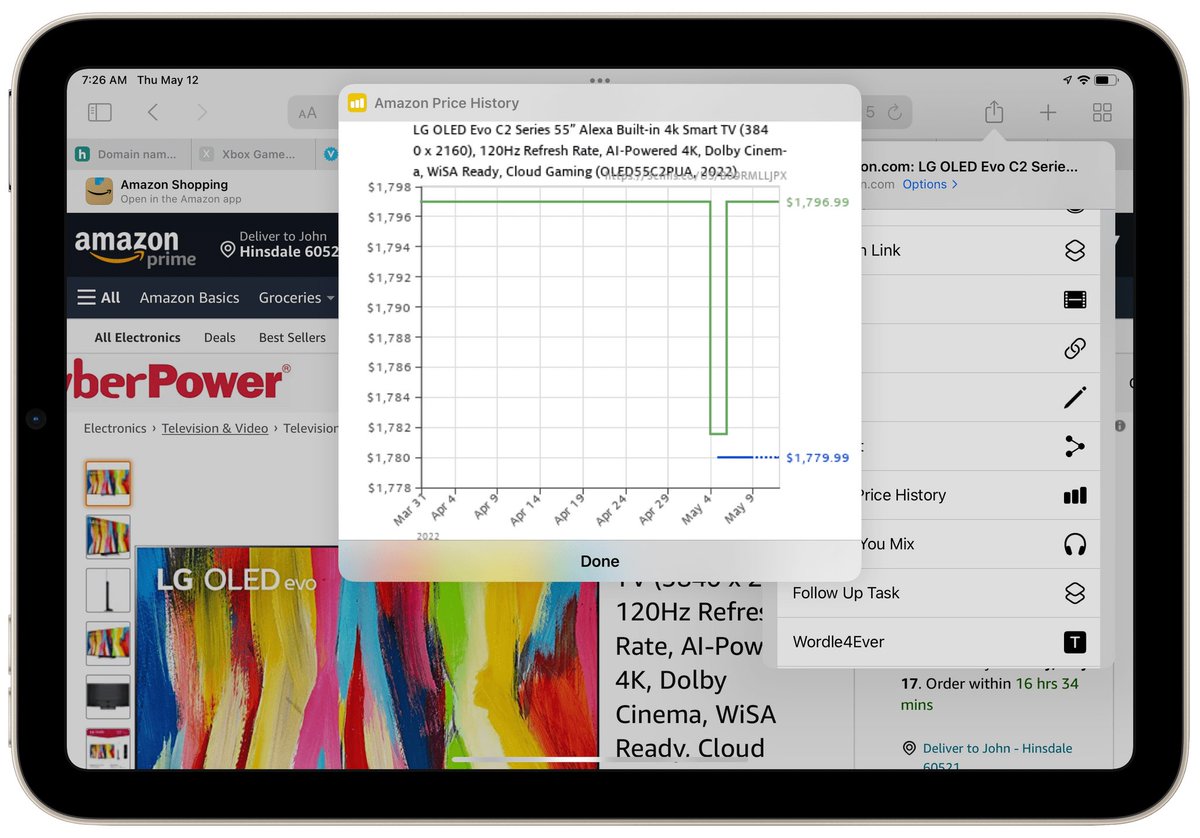Open Safari sidebar panel icon
1200x838 pixels.
100,113
